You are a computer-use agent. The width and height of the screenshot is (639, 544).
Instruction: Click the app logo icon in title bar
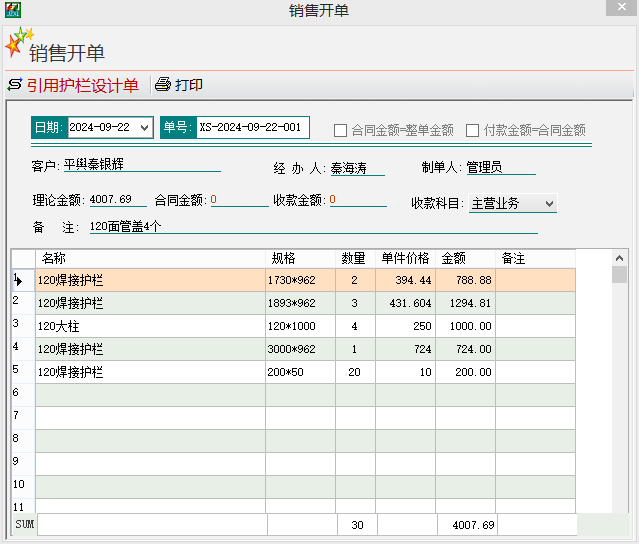coord(13,10)
